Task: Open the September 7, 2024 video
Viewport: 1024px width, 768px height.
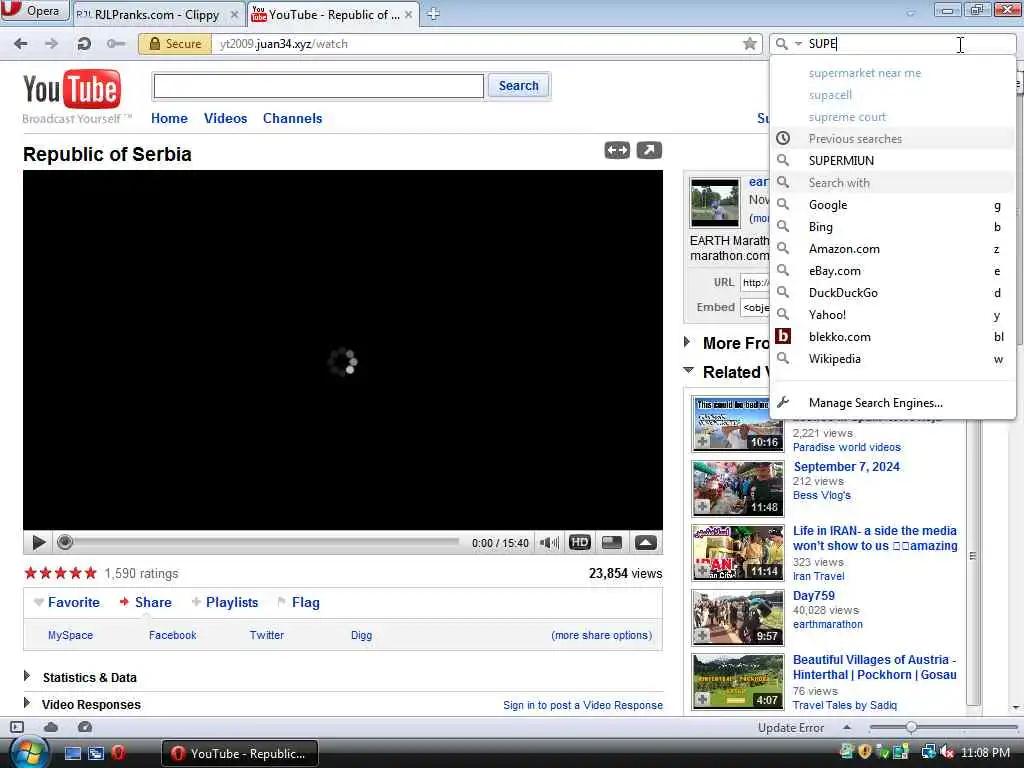Action: point(846,467)
